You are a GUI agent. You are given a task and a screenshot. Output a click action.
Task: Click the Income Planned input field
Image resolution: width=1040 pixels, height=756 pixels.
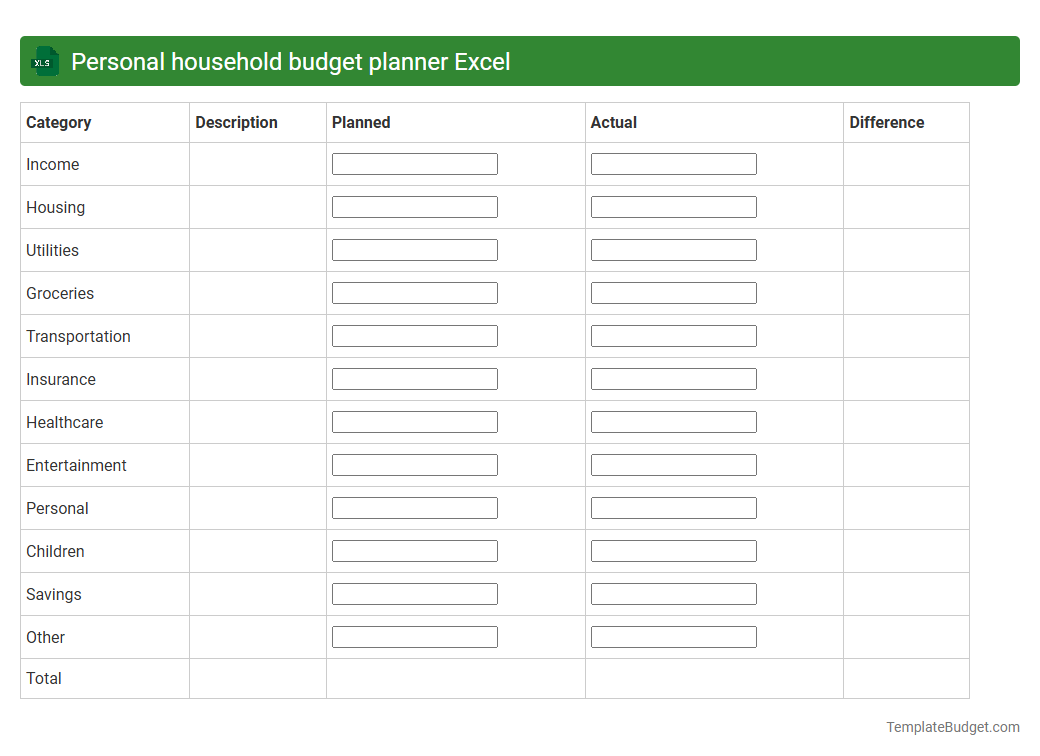pyautogui.click(x=414, y=163)
